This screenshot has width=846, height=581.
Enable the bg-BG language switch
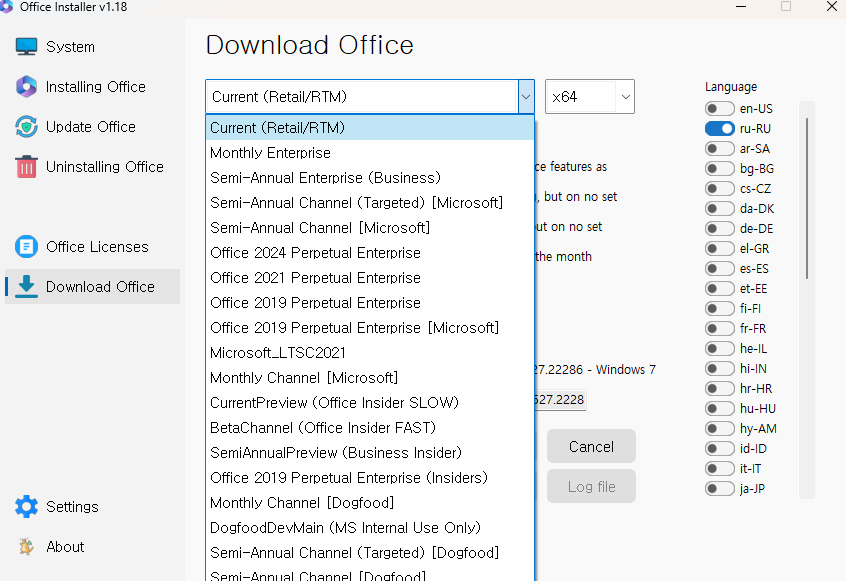(x=719, y=168)
